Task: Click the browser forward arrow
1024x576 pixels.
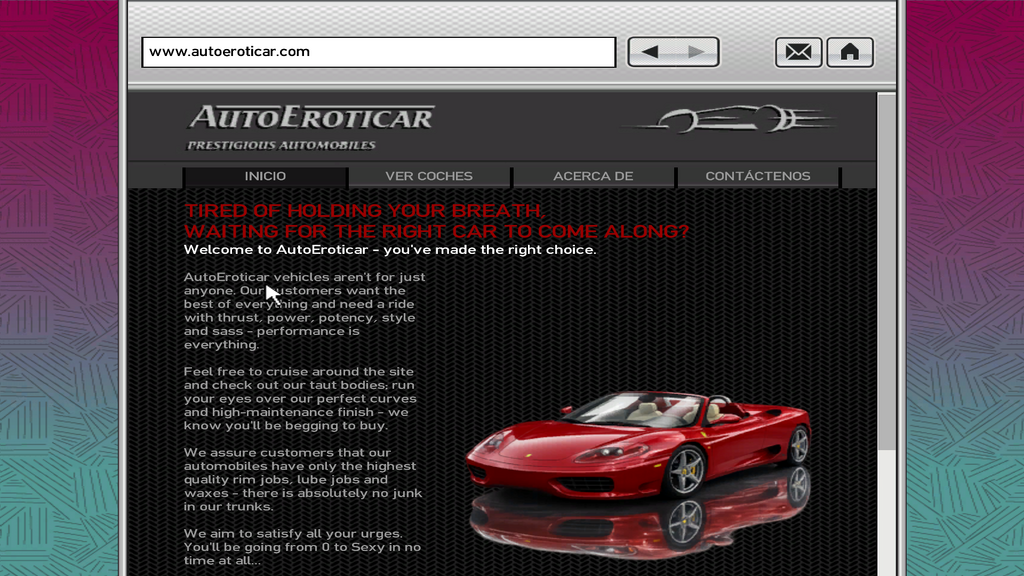Action: click(x=696, y=52)
